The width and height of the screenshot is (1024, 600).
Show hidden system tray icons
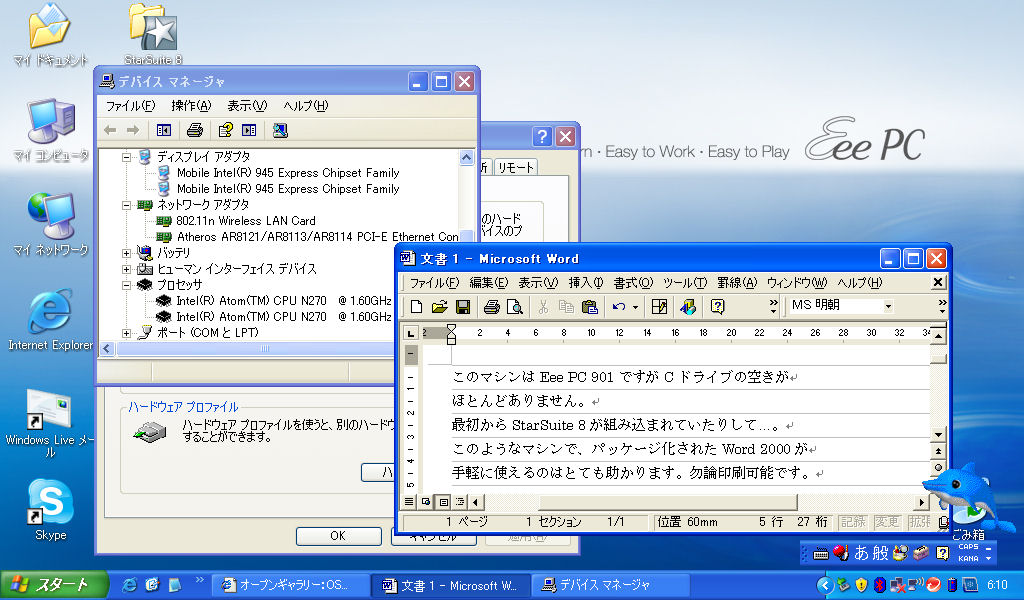[x=825, y=585]
